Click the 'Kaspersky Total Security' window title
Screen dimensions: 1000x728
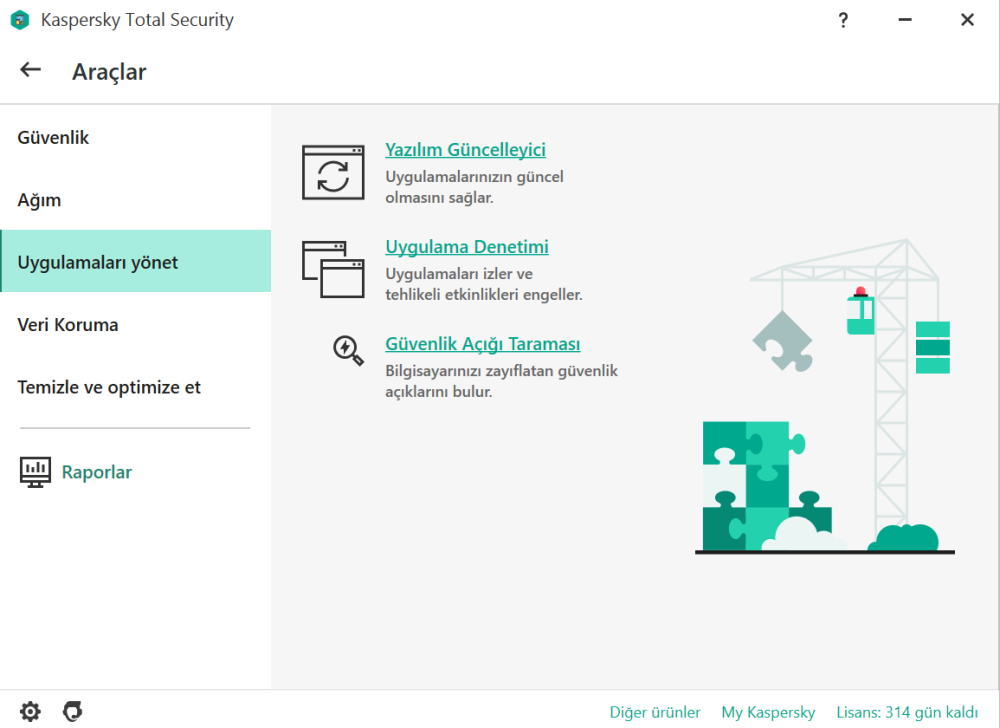tap(137, 20)
